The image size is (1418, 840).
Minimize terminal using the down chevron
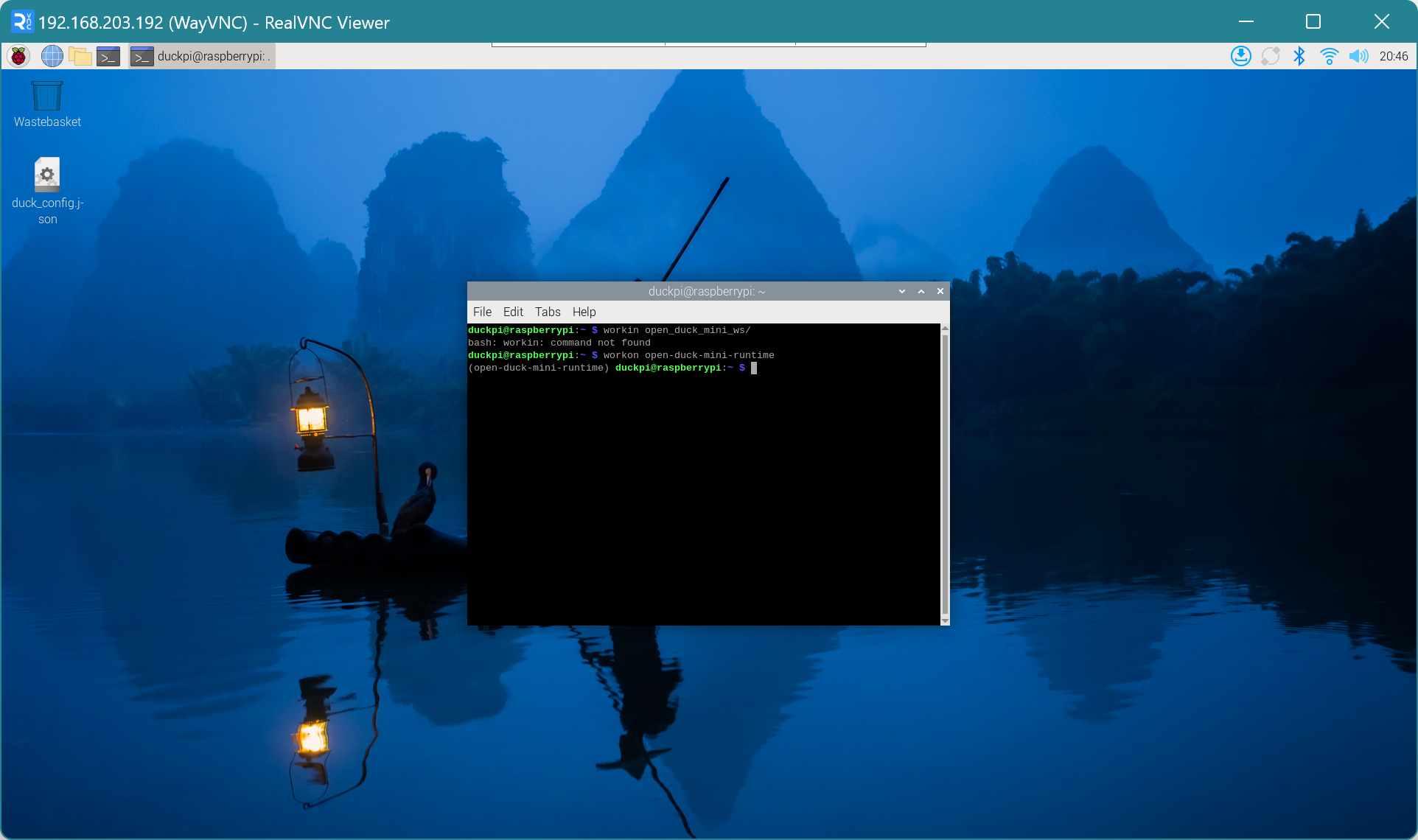click(902, 291)
